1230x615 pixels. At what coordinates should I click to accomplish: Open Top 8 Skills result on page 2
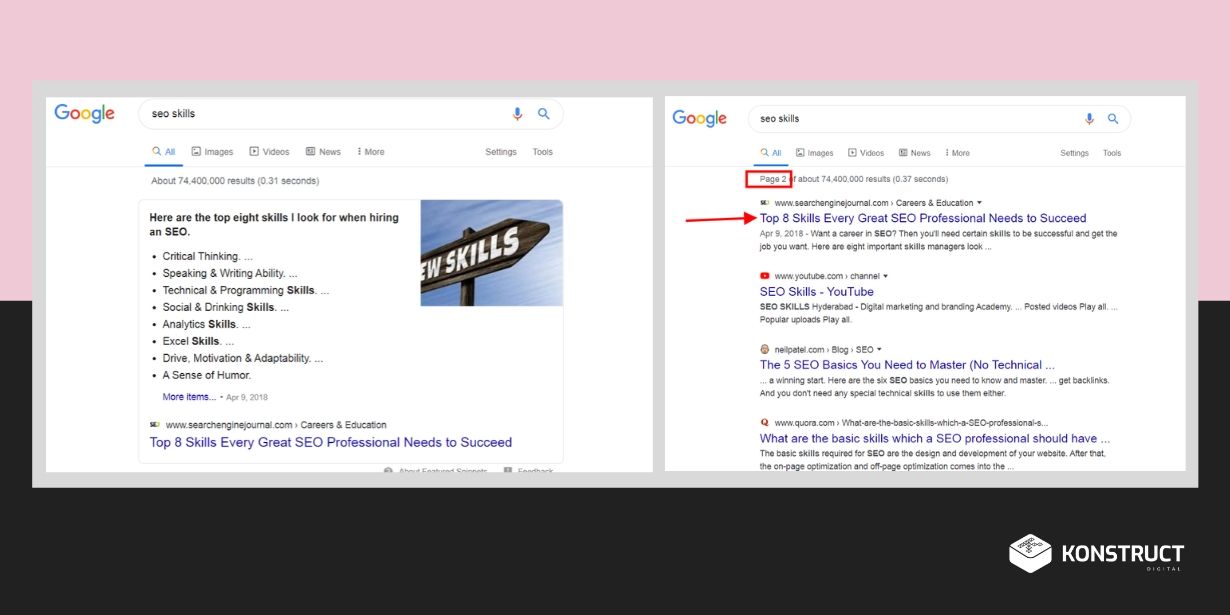click(x=923, y=218)
